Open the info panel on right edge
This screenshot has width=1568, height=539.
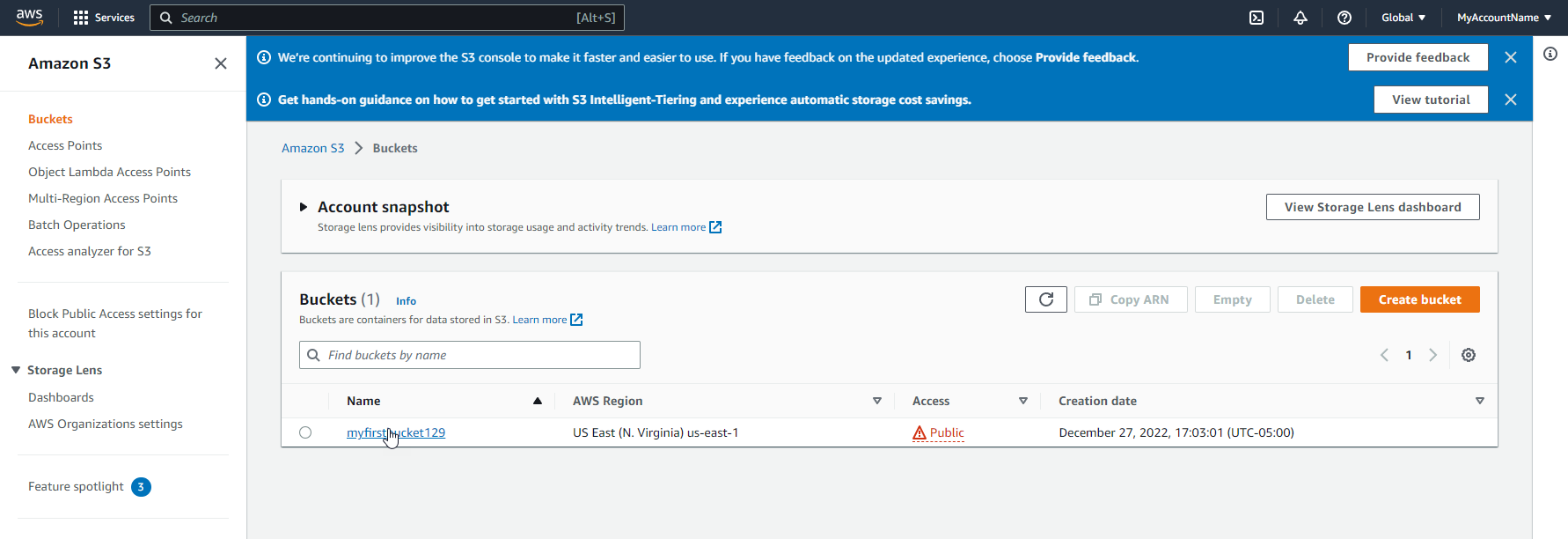1550,54
